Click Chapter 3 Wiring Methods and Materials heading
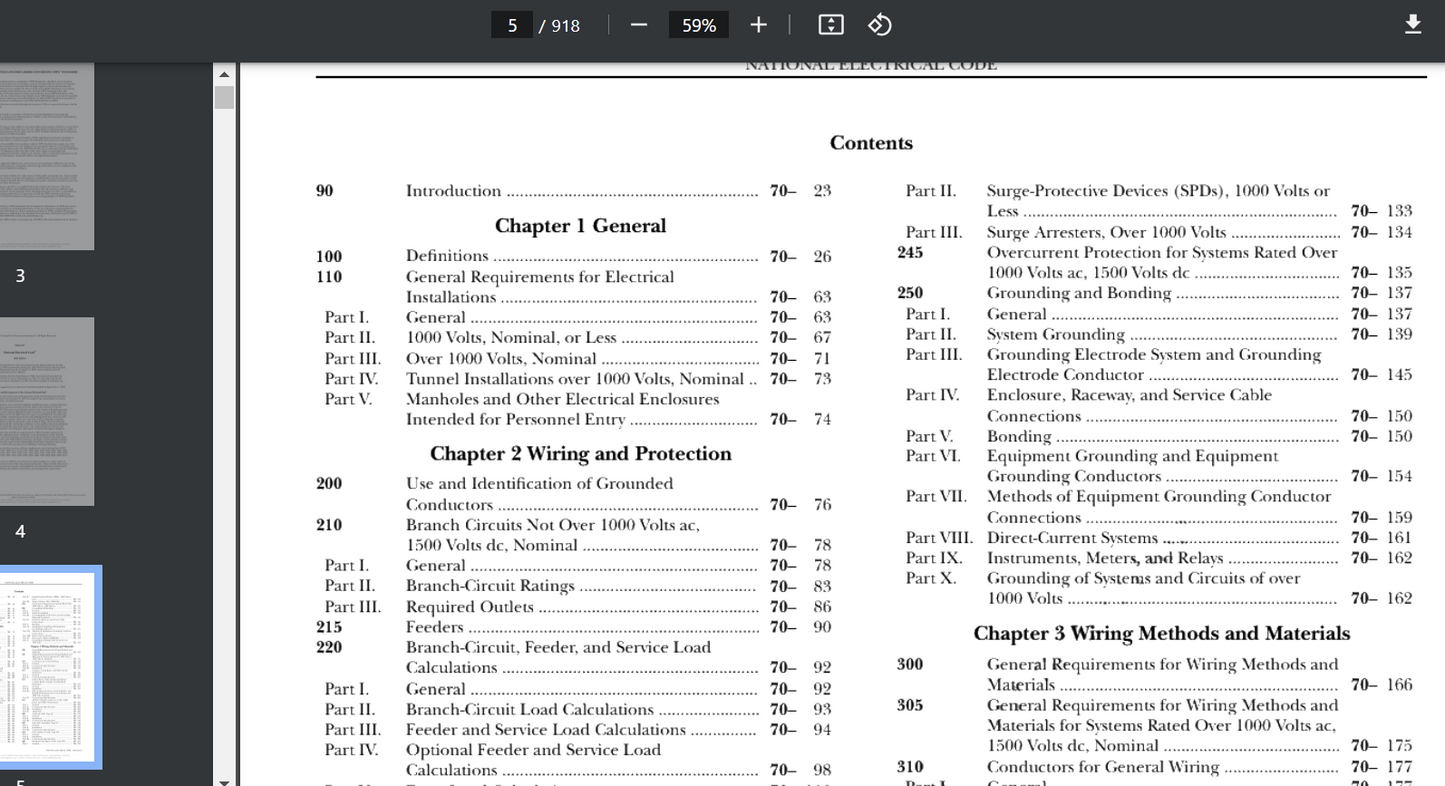This screenshot has width=1445, height=786. [1162, 633]
